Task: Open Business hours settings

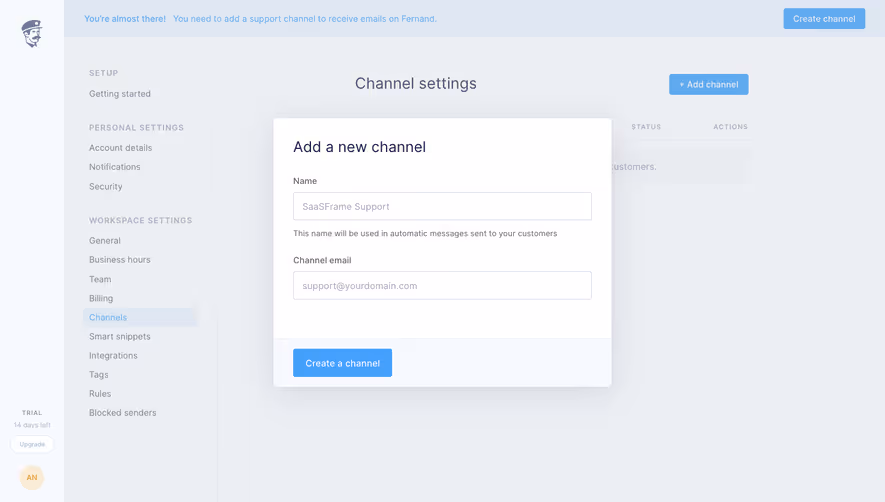Action: [x=120, y=260]
